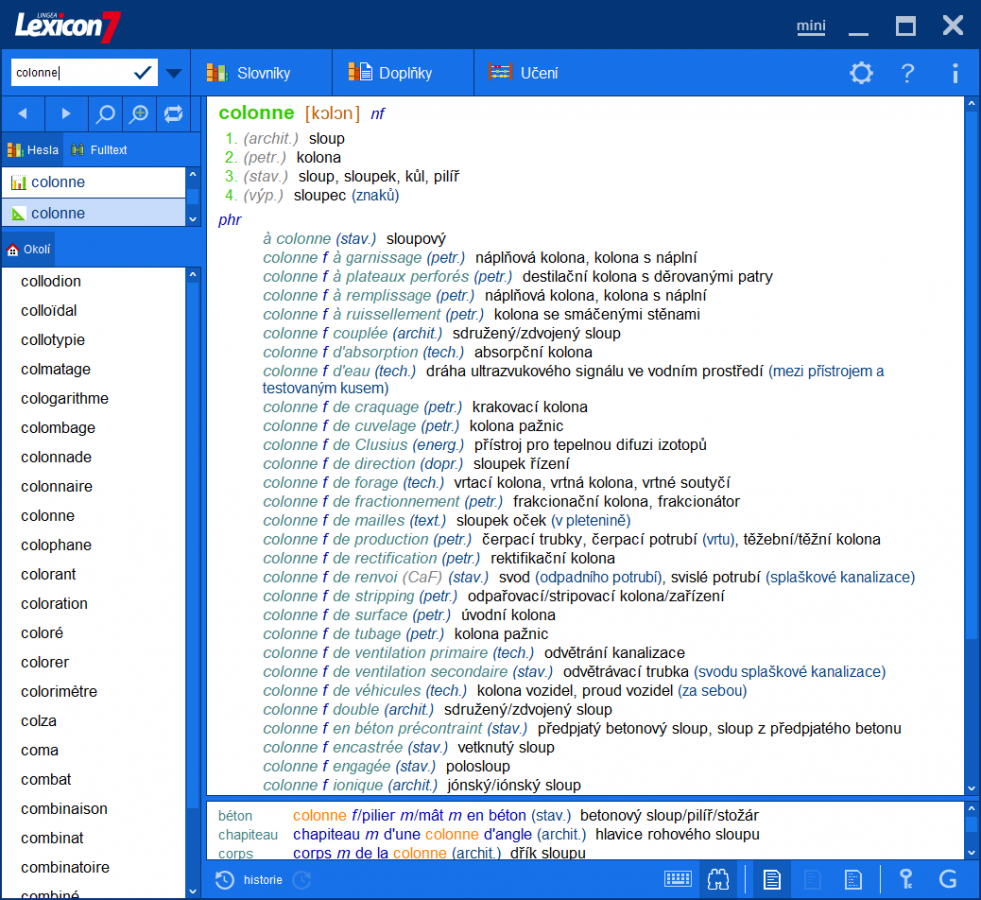Select the binoculars fulltext search icon

coord(720,879)
